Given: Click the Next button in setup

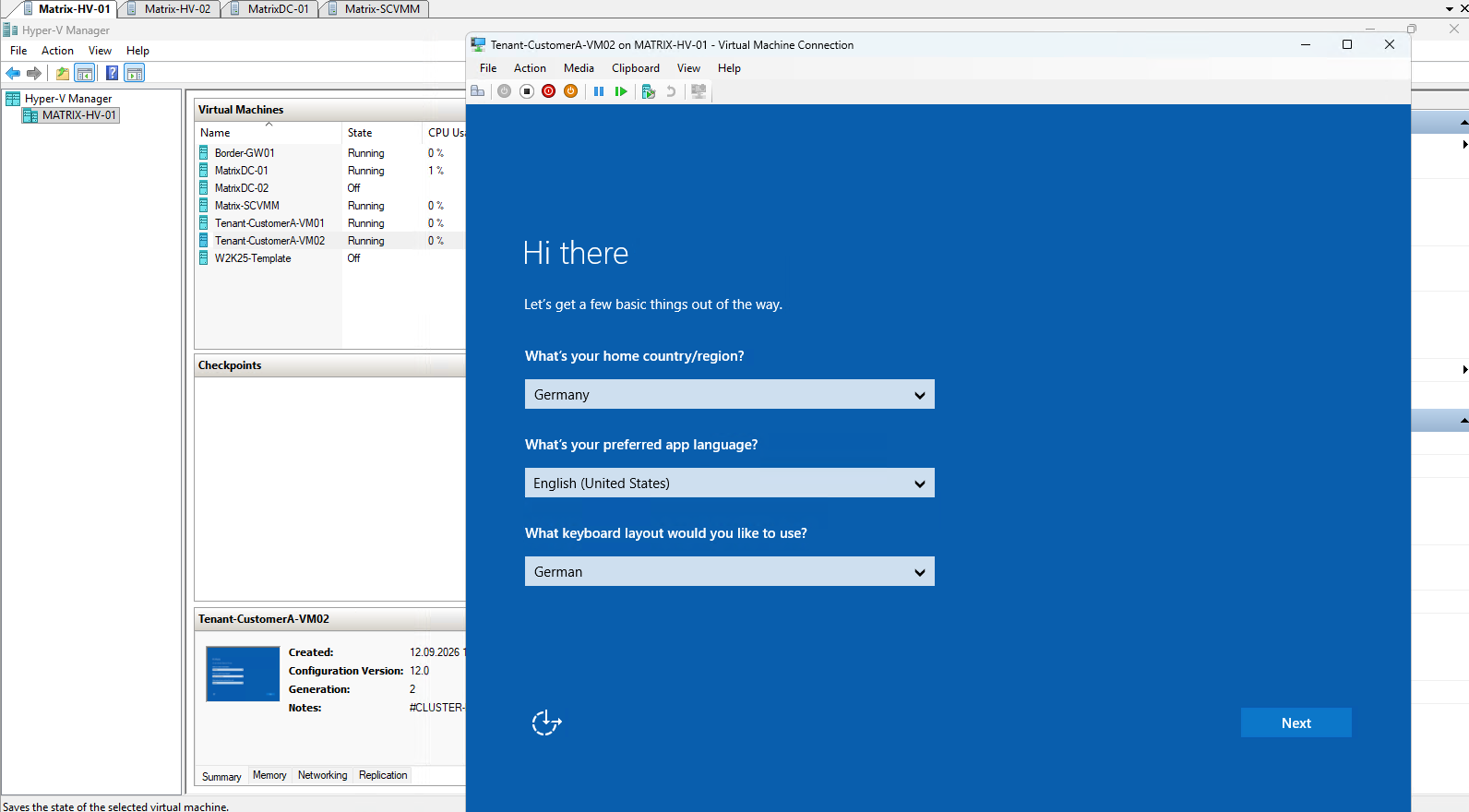Looking at the screenshot, I should click(1296, 722).
